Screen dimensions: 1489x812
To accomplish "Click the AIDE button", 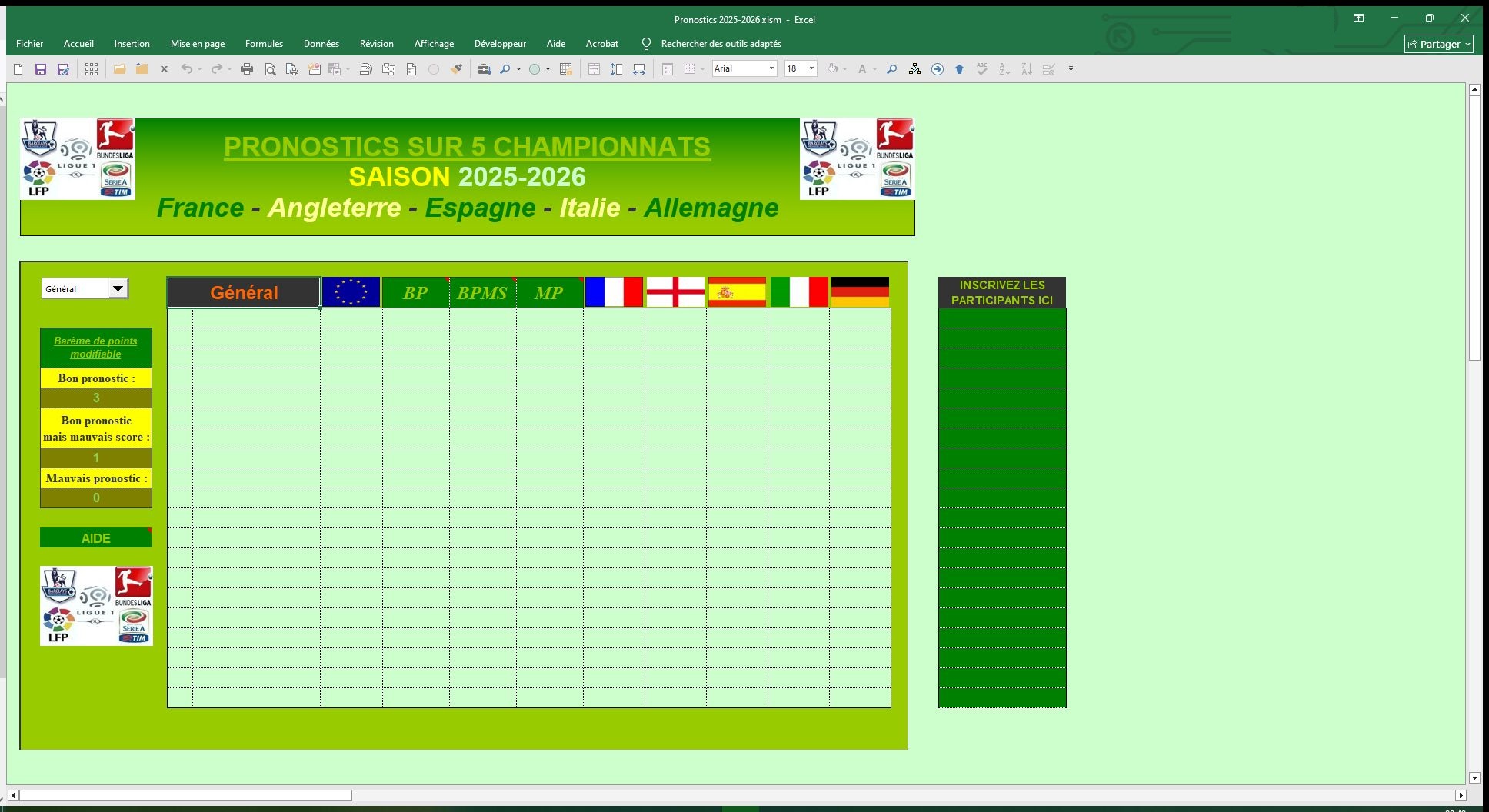I will 95,538.
